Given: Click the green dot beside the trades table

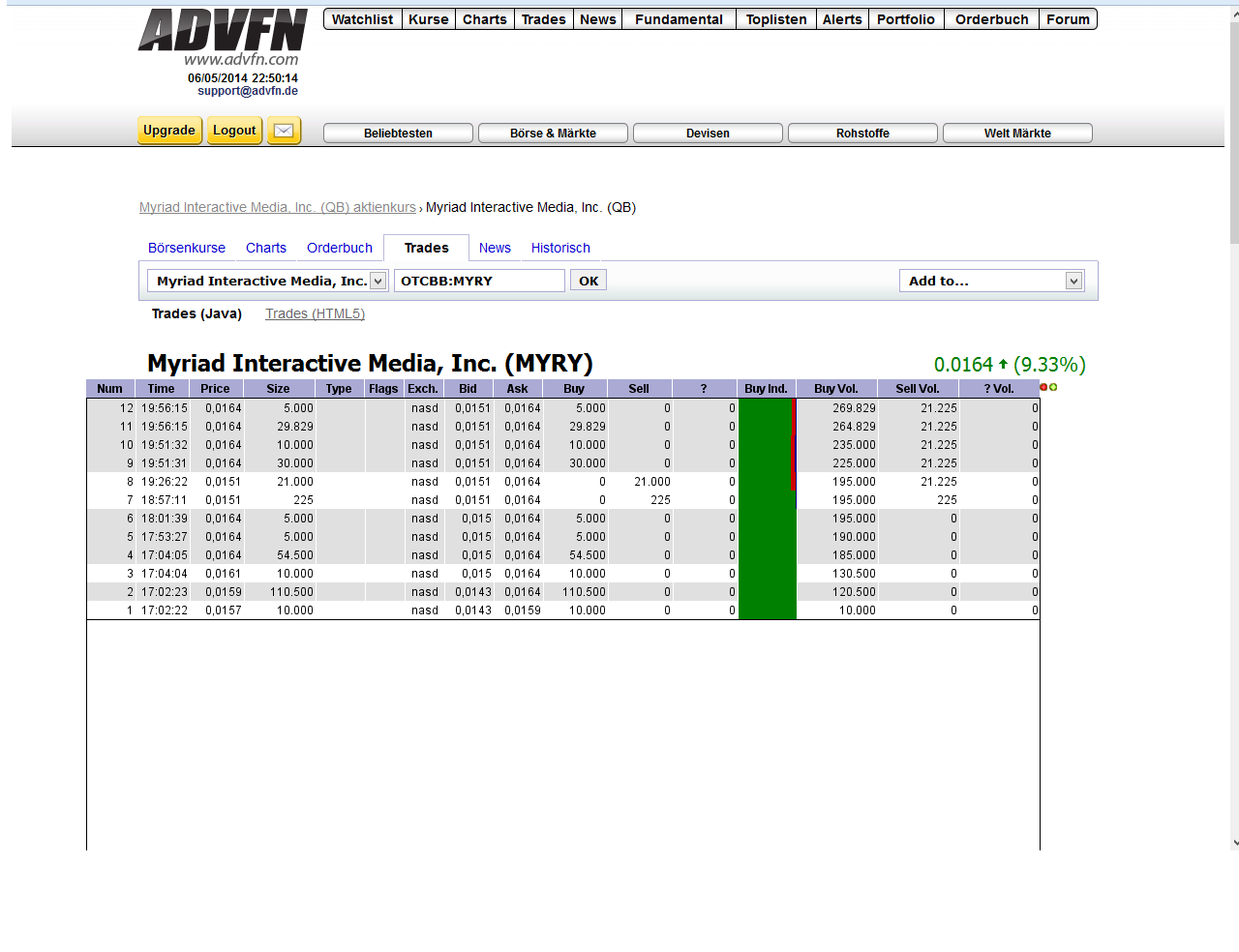Looking at the screenshot, I should (1053, 387).
